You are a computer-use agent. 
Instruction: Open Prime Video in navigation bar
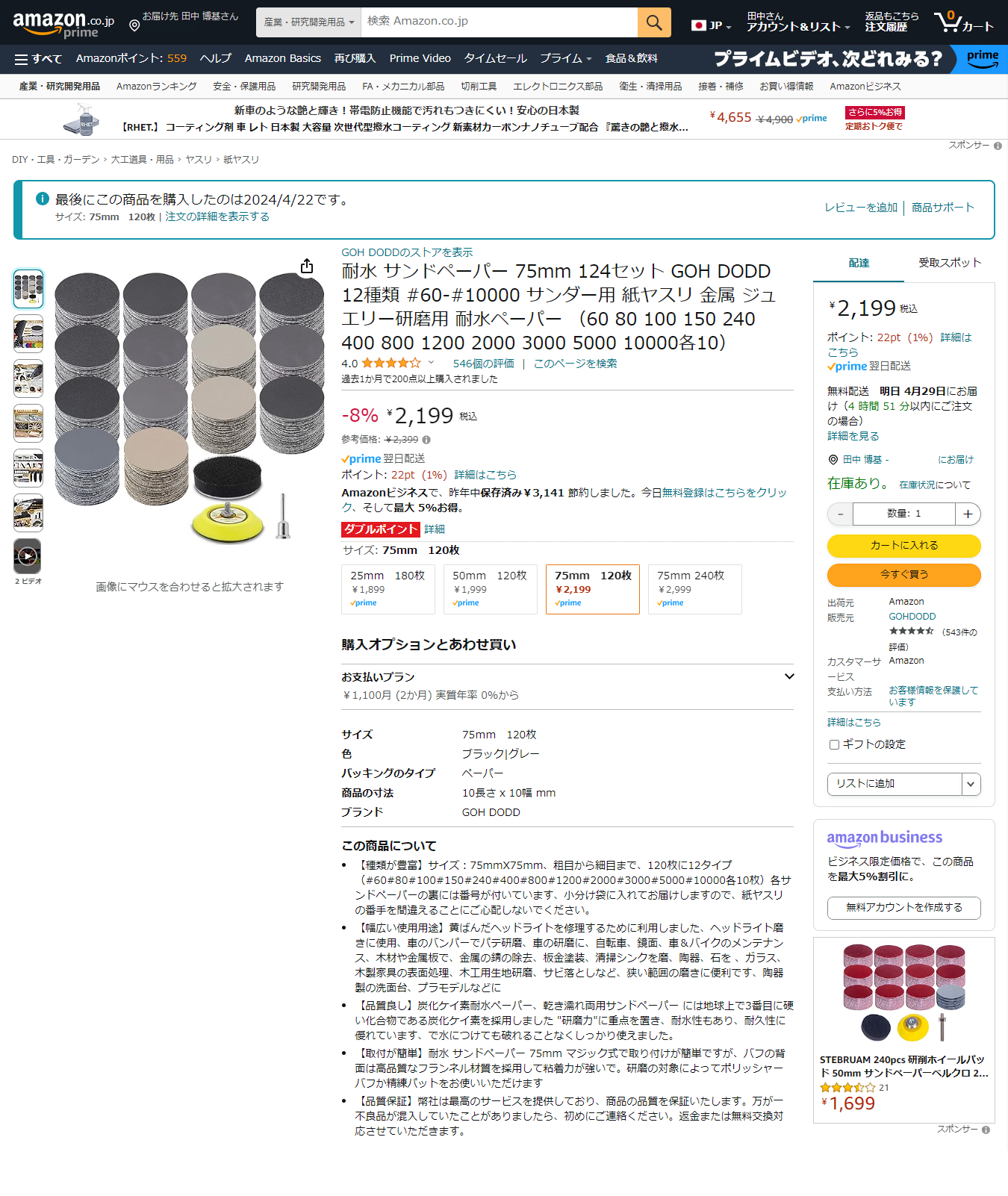point(420,58)
